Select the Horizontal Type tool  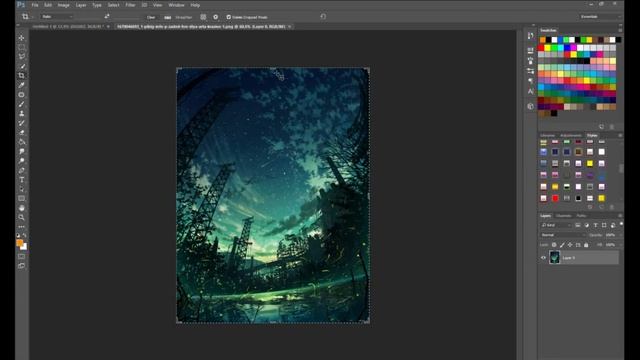pyautogui.click(x=22, y=180)
